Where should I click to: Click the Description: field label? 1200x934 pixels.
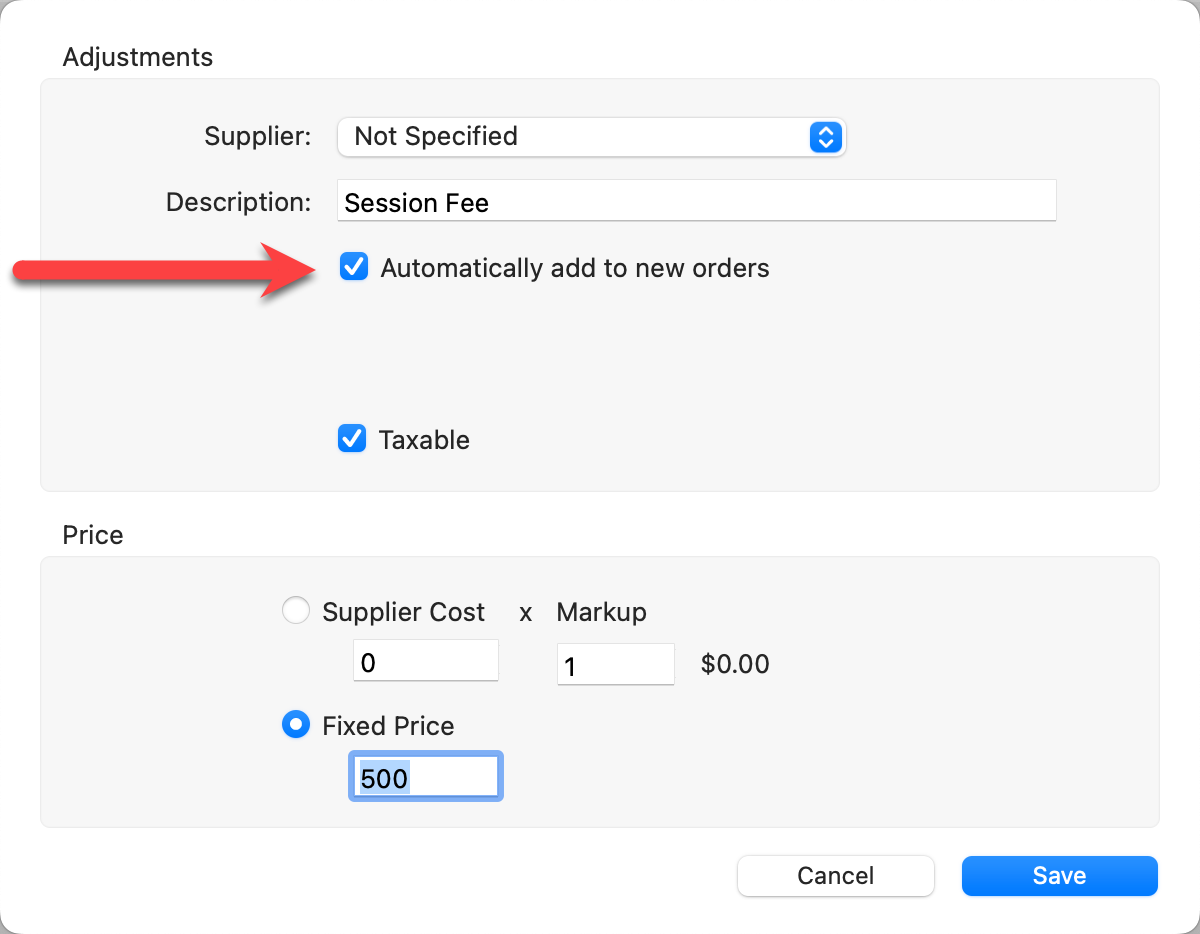pyautogui.click(x=239, y=202)
